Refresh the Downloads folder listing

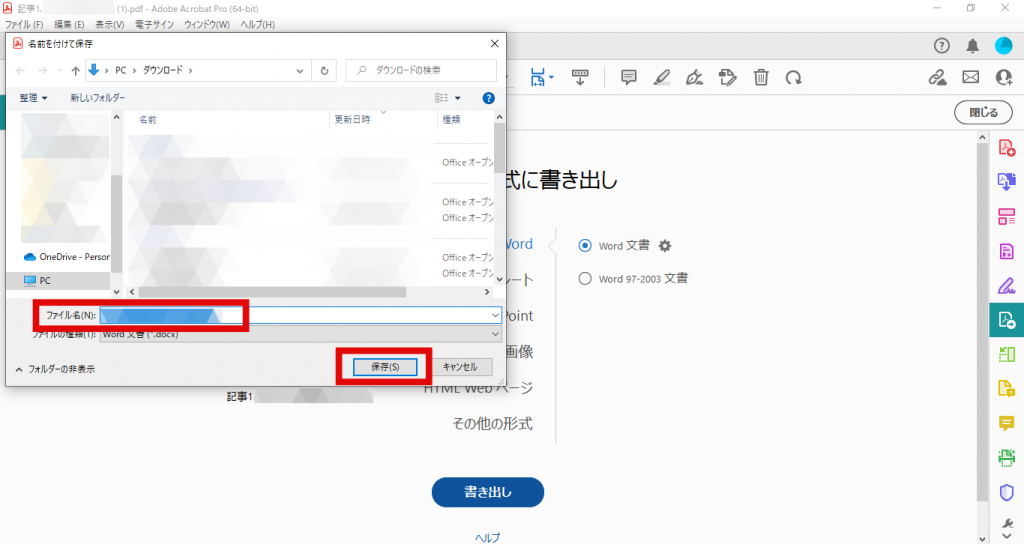point(324,71)
